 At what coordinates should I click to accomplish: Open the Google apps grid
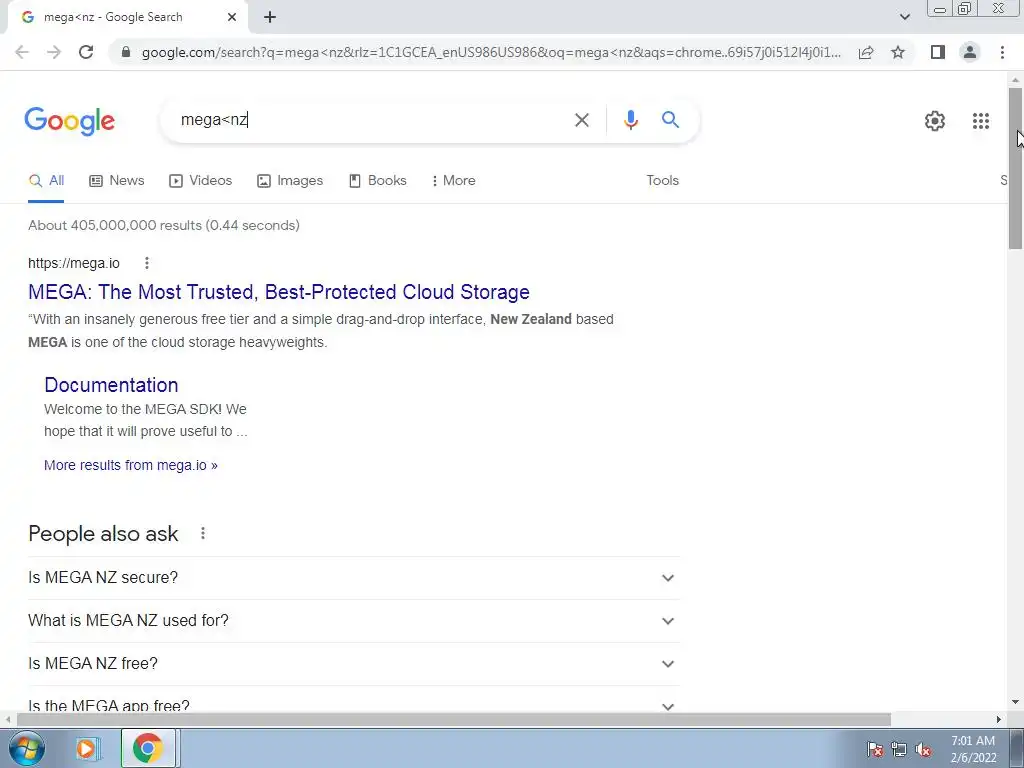980,121
